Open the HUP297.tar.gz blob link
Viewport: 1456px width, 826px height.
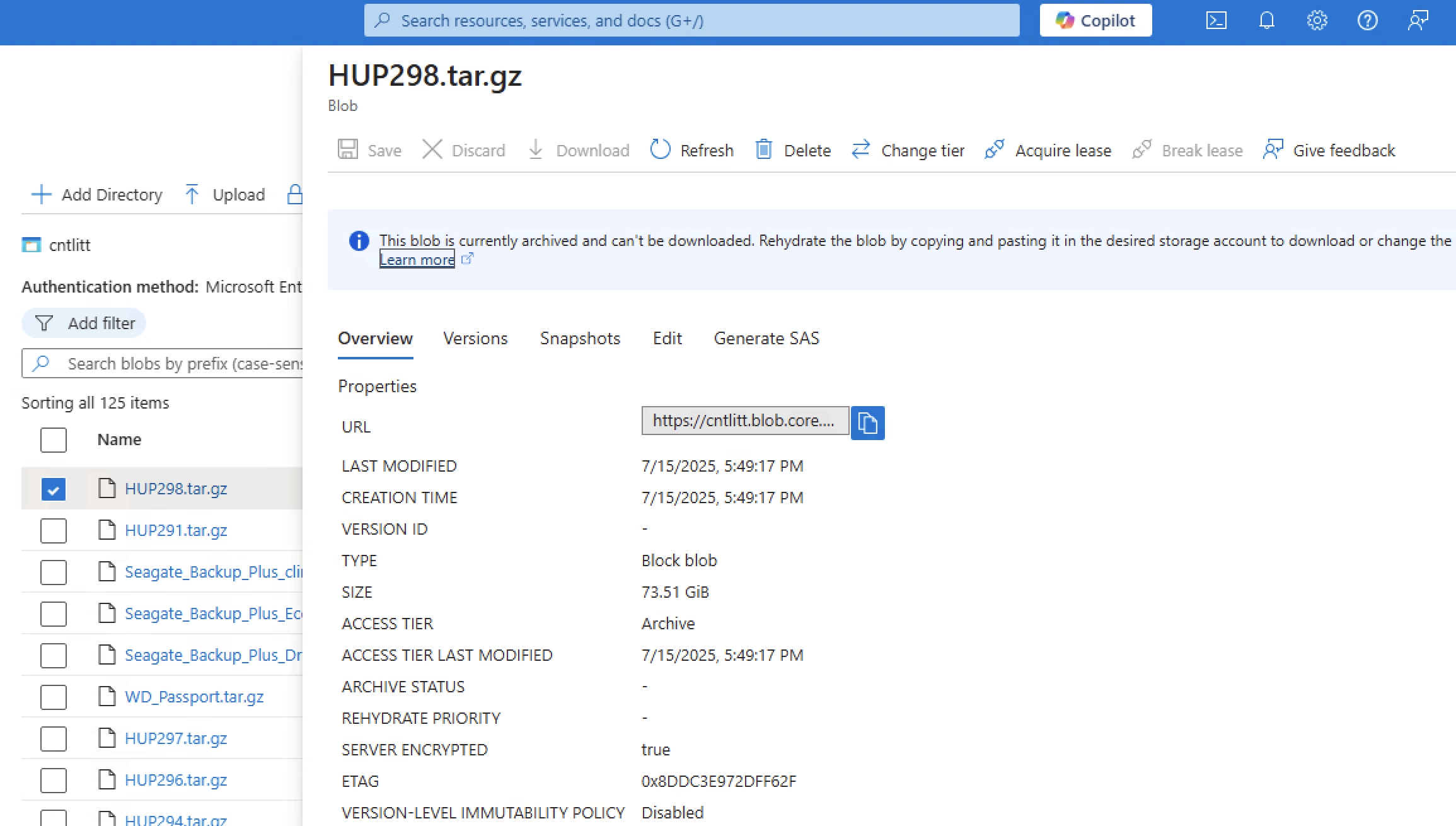pos(176,738)
